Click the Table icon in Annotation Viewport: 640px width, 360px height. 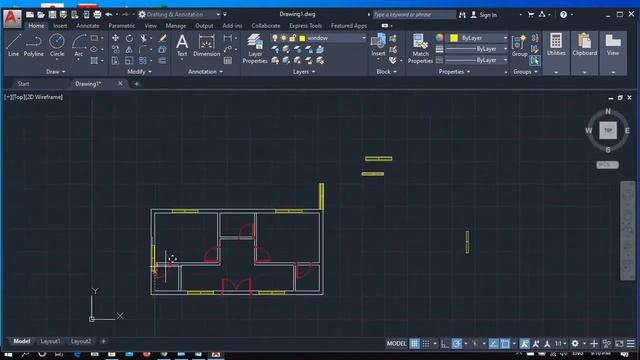pos(228,61)
